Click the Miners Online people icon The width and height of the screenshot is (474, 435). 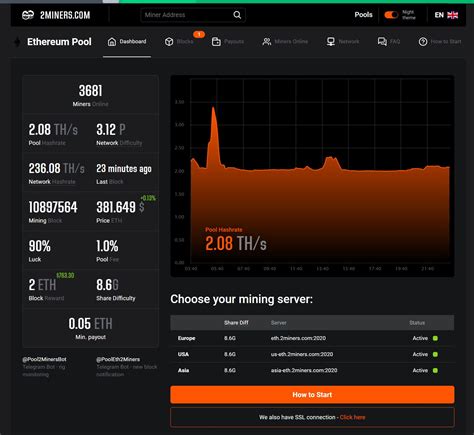[x=267, y=42]
